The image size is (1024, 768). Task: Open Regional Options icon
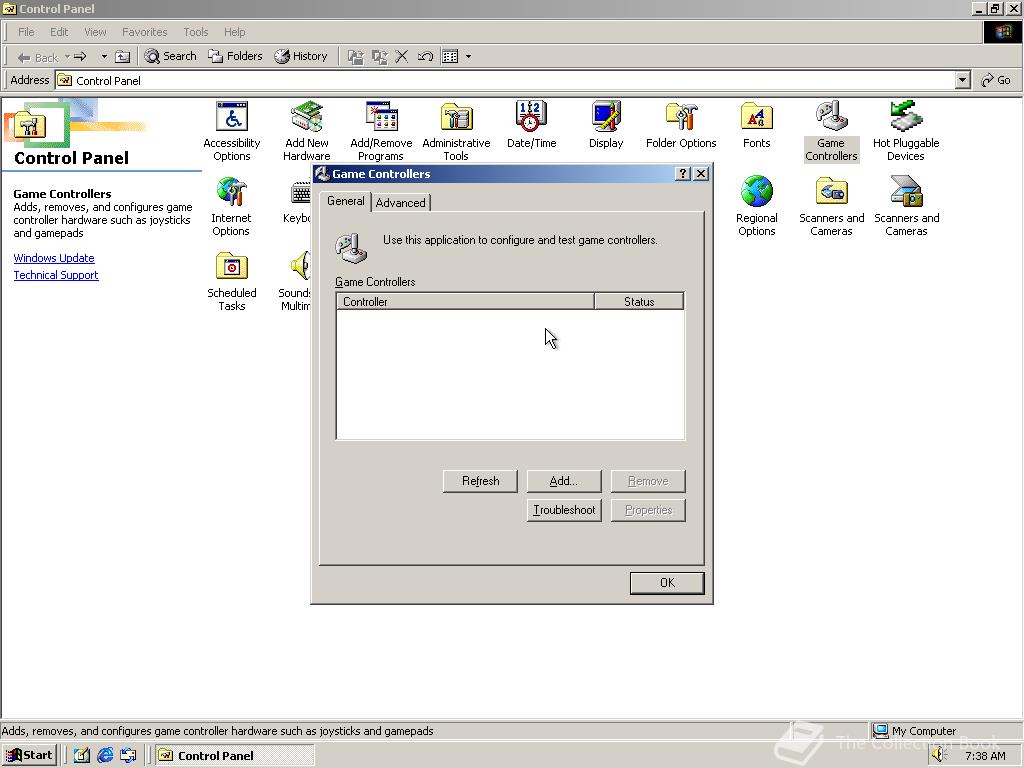tap(756, 206)
